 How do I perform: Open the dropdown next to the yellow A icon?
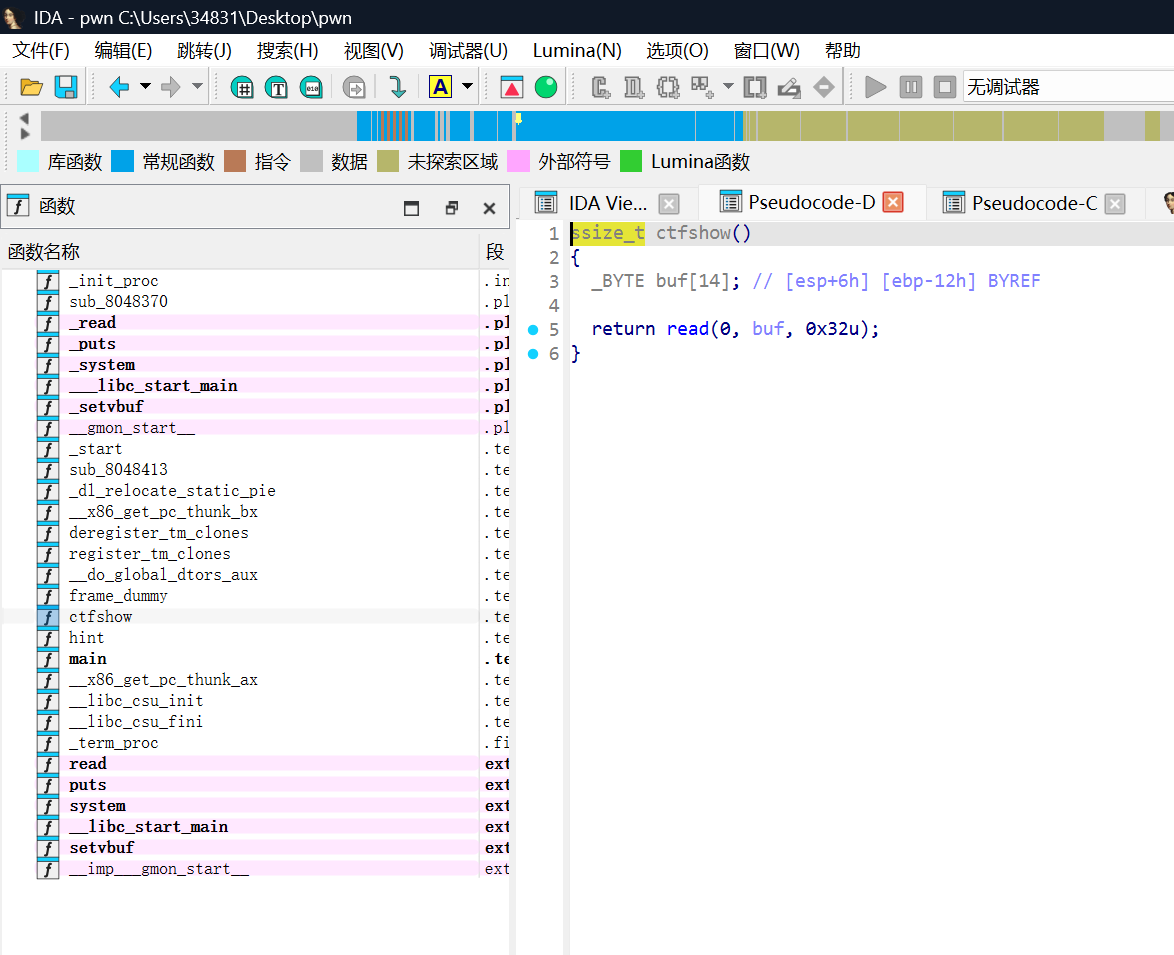(467, 87)
